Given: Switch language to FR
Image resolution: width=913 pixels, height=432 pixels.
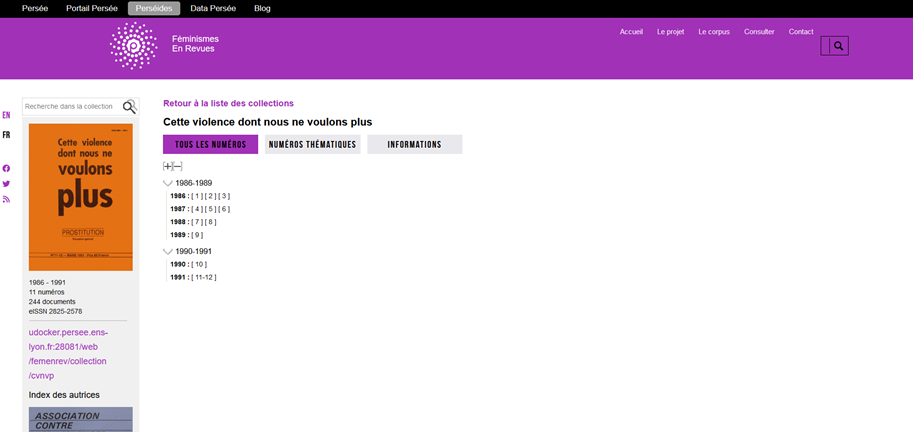Looking at the screenshot, I should pyautogui.click(x=6, y=135).
